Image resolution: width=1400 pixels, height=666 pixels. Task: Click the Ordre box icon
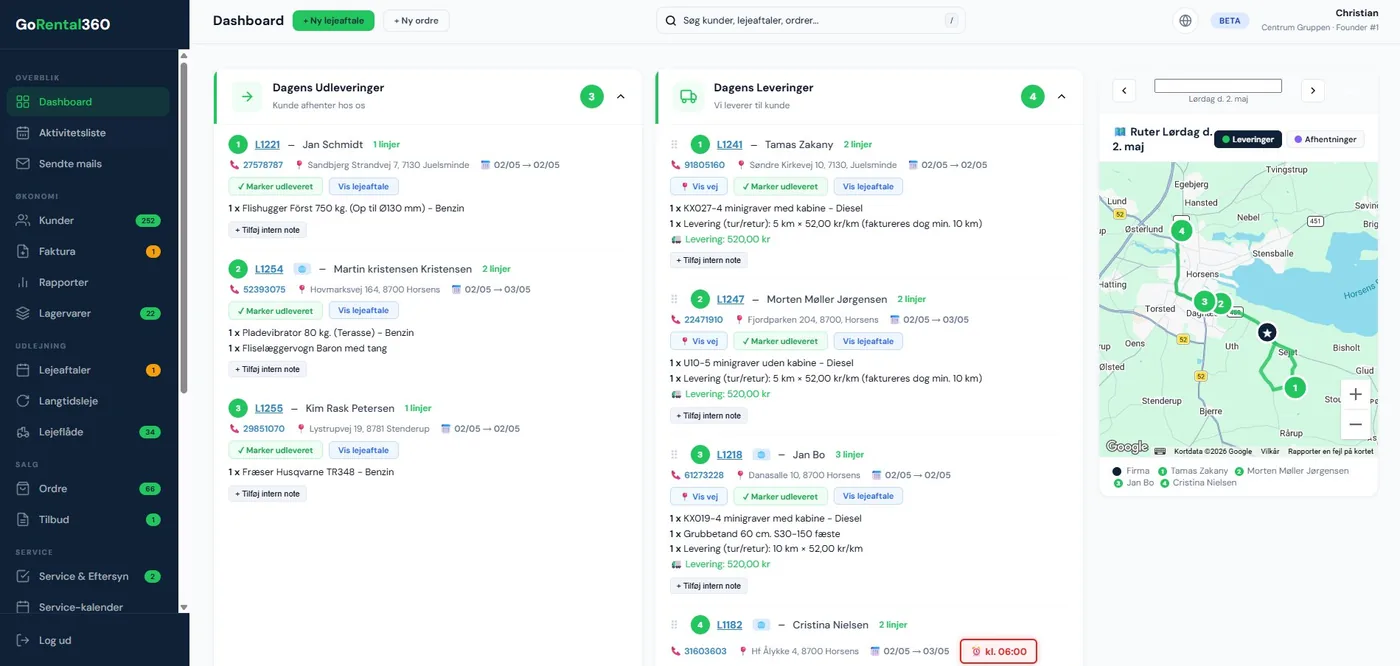pyautogui.click(x=23, y=489)
